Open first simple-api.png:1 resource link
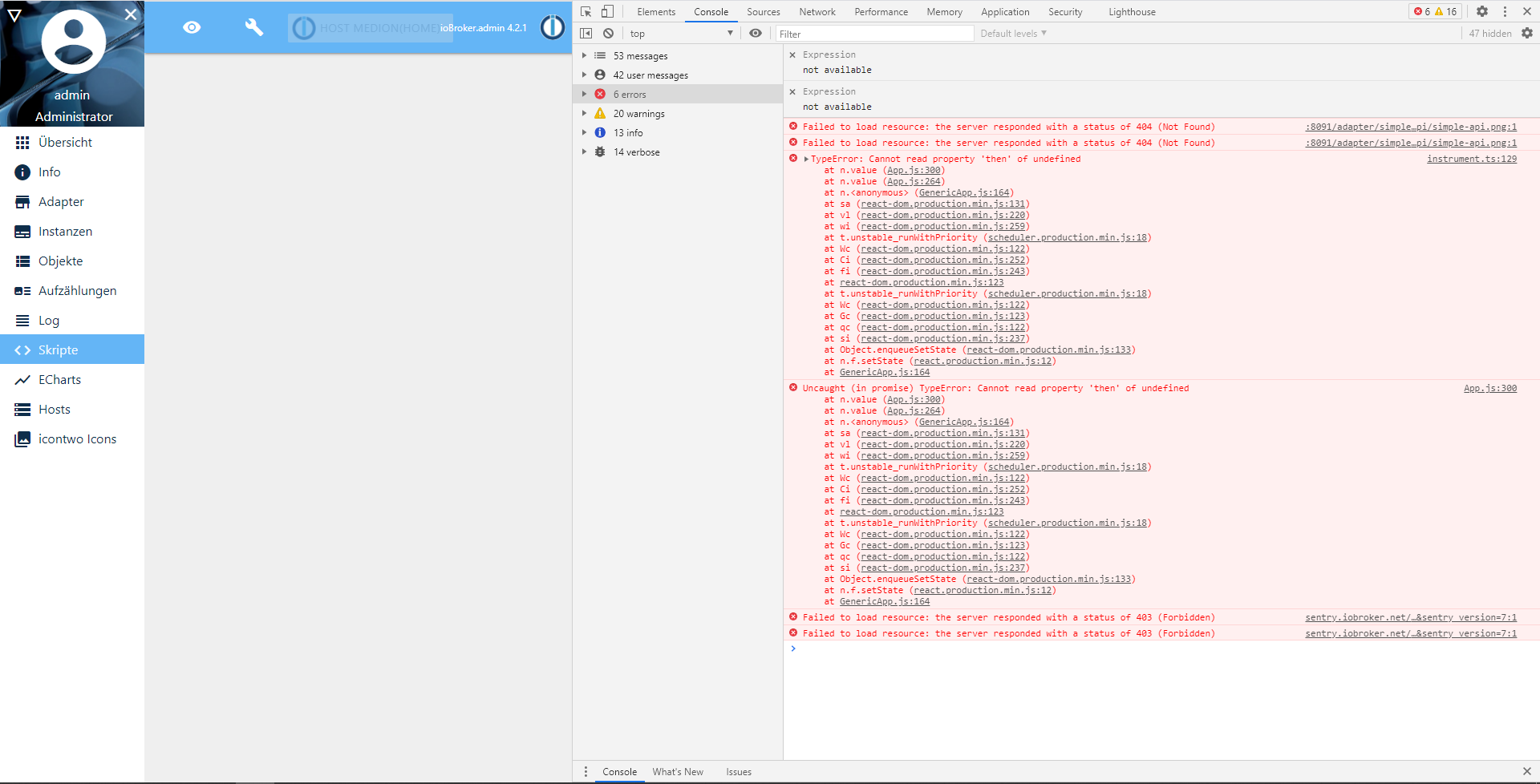 tap(1411, 127)
